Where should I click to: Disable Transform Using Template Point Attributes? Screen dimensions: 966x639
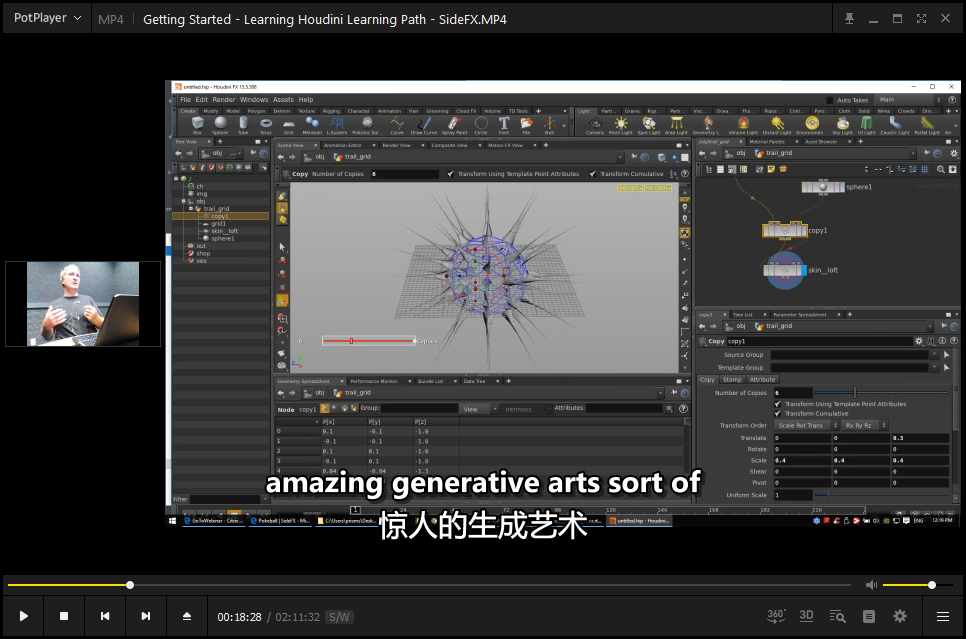(x=777, y=404)
